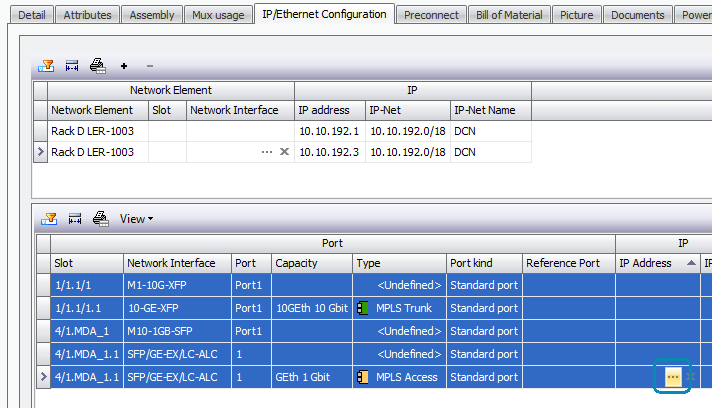Sort by IP Address column arrow
The image size is (712, 408).
(x=691, y=263)
